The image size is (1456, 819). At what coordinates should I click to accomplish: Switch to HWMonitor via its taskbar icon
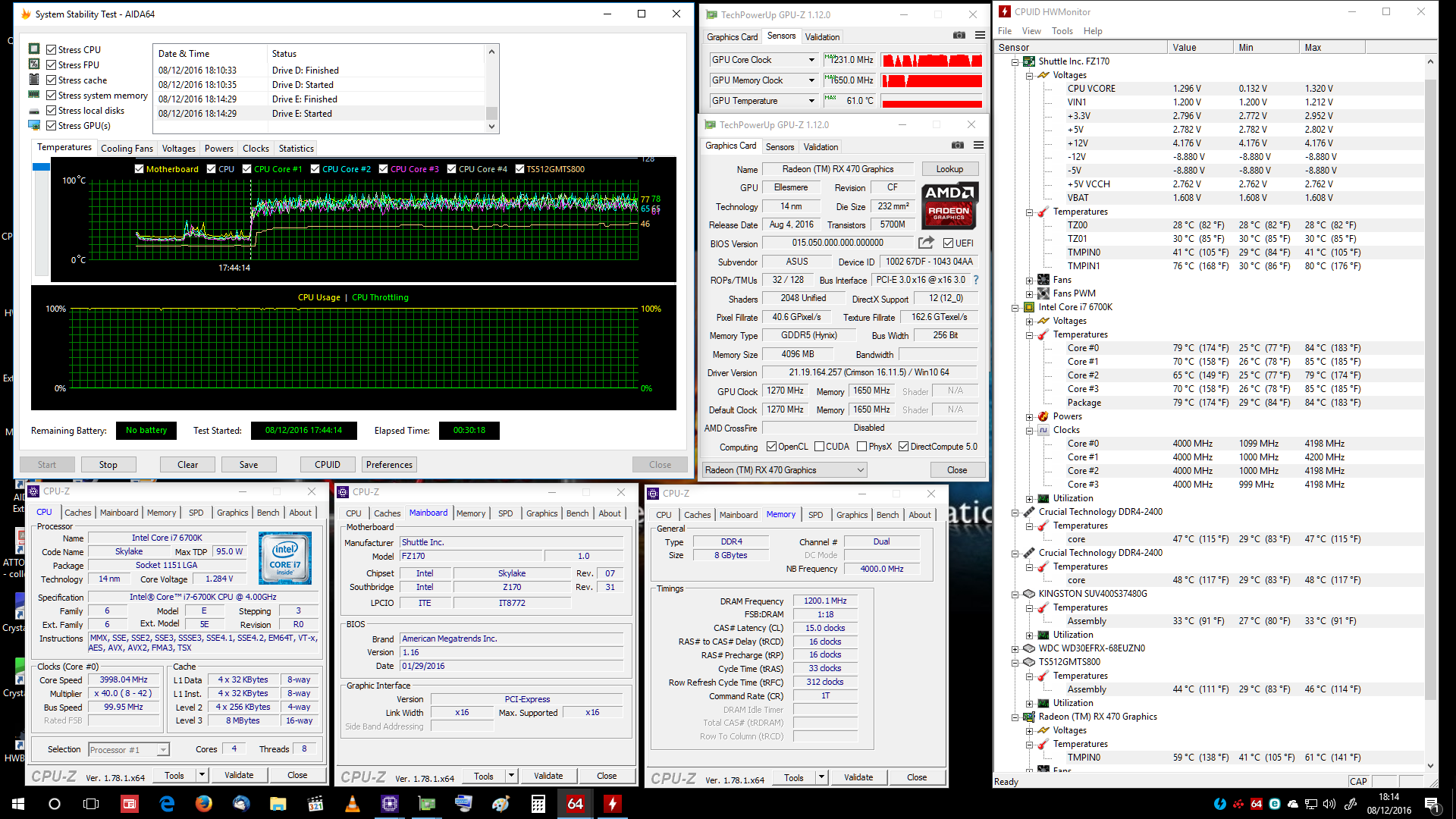click(612, 804)
